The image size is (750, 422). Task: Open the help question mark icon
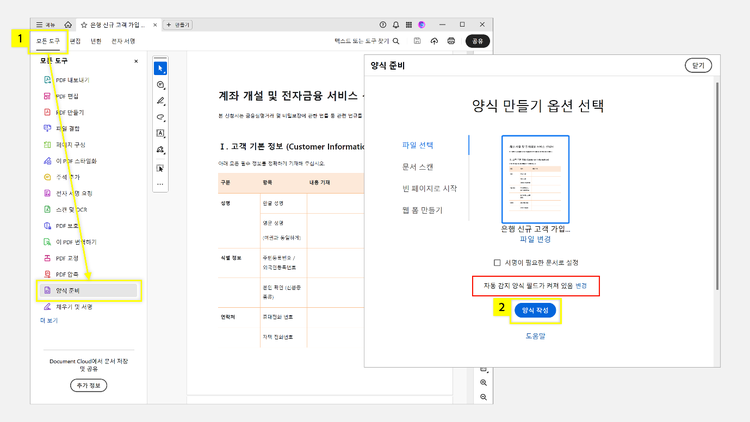(x=383, y=25)
